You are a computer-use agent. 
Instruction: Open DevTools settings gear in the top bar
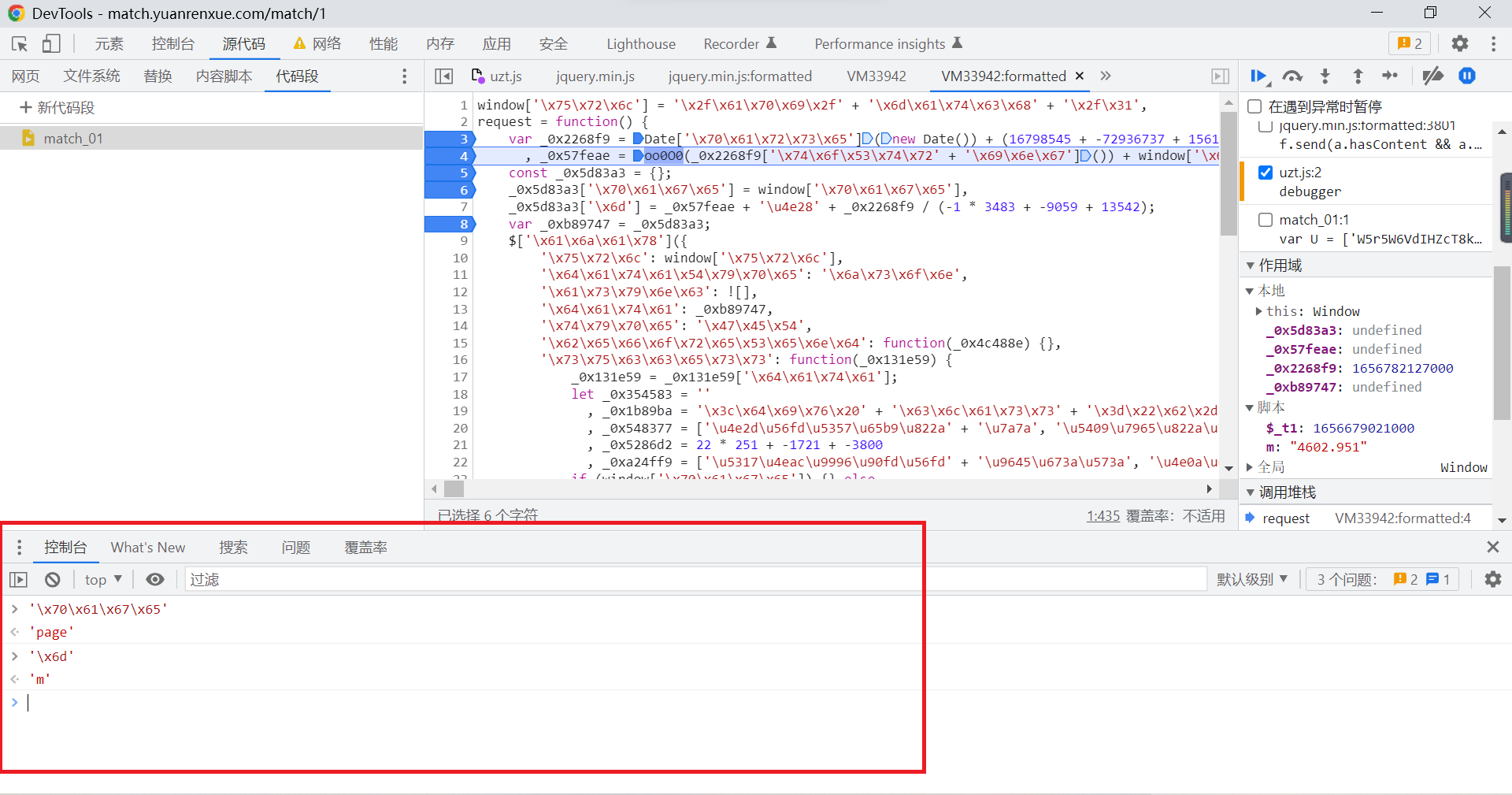[1460, 44]
